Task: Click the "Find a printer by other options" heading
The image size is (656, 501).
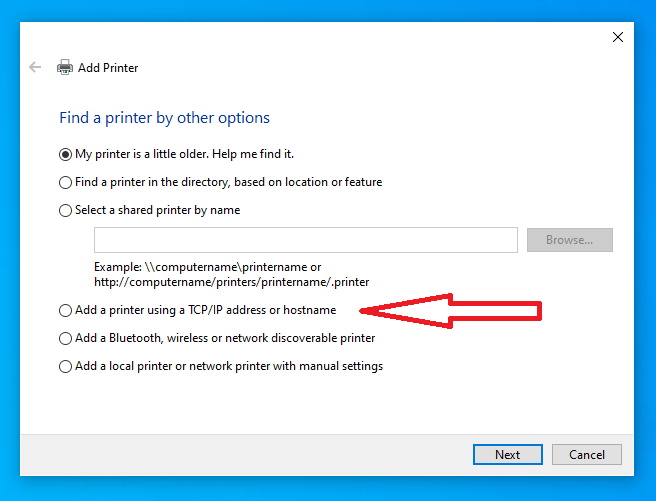Action: (x=164, y=118)
